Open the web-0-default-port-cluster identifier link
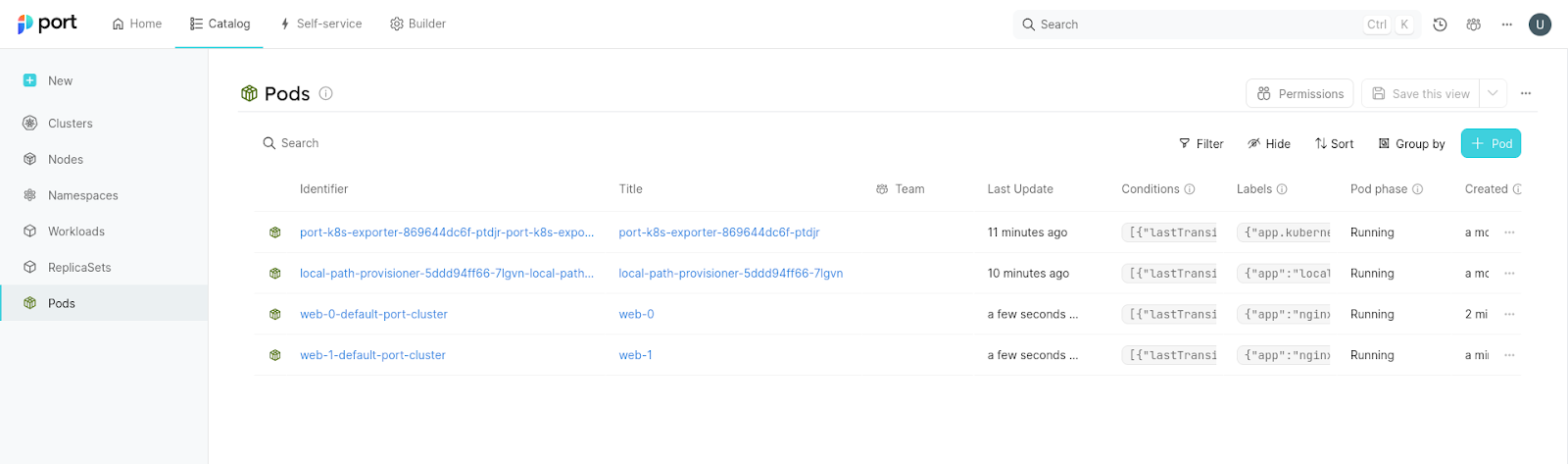1568x464 pixels. pyautogui.click(x=373, y=315)
